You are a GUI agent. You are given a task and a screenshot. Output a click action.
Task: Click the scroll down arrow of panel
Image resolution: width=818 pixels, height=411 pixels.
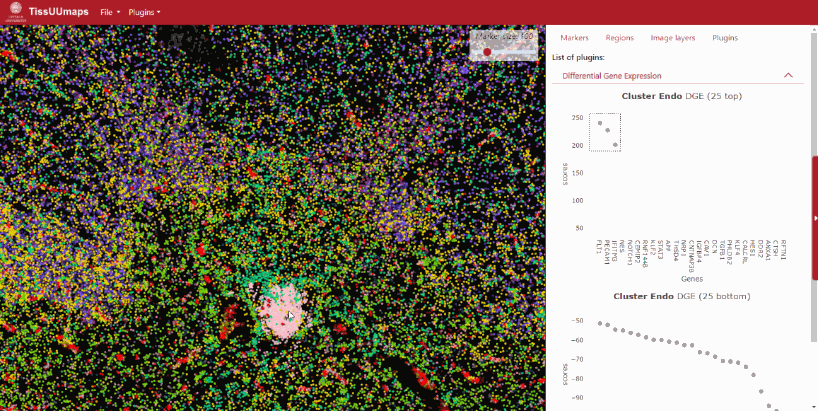pyautogui.click(x=814, y=405)
